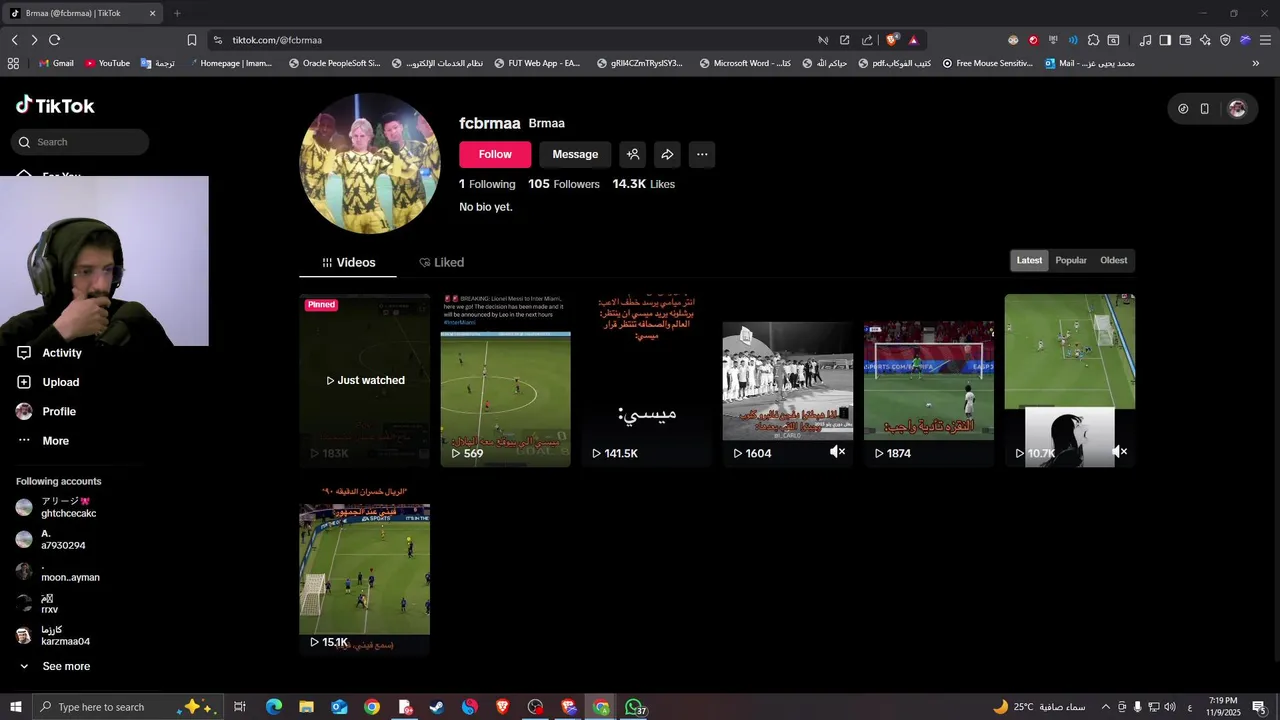Click the music note playlist icon in the toolbar
The image size is (1280, 720).
[x=1145, y=40]
